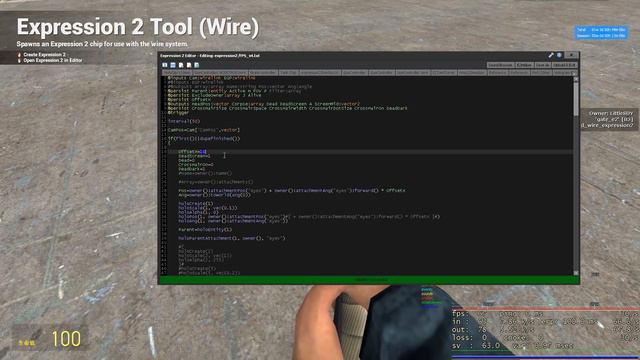Click the 'holoParentAttachment' code line
Image resolution: width=640 pixels, height=360 pixels.
232,238
